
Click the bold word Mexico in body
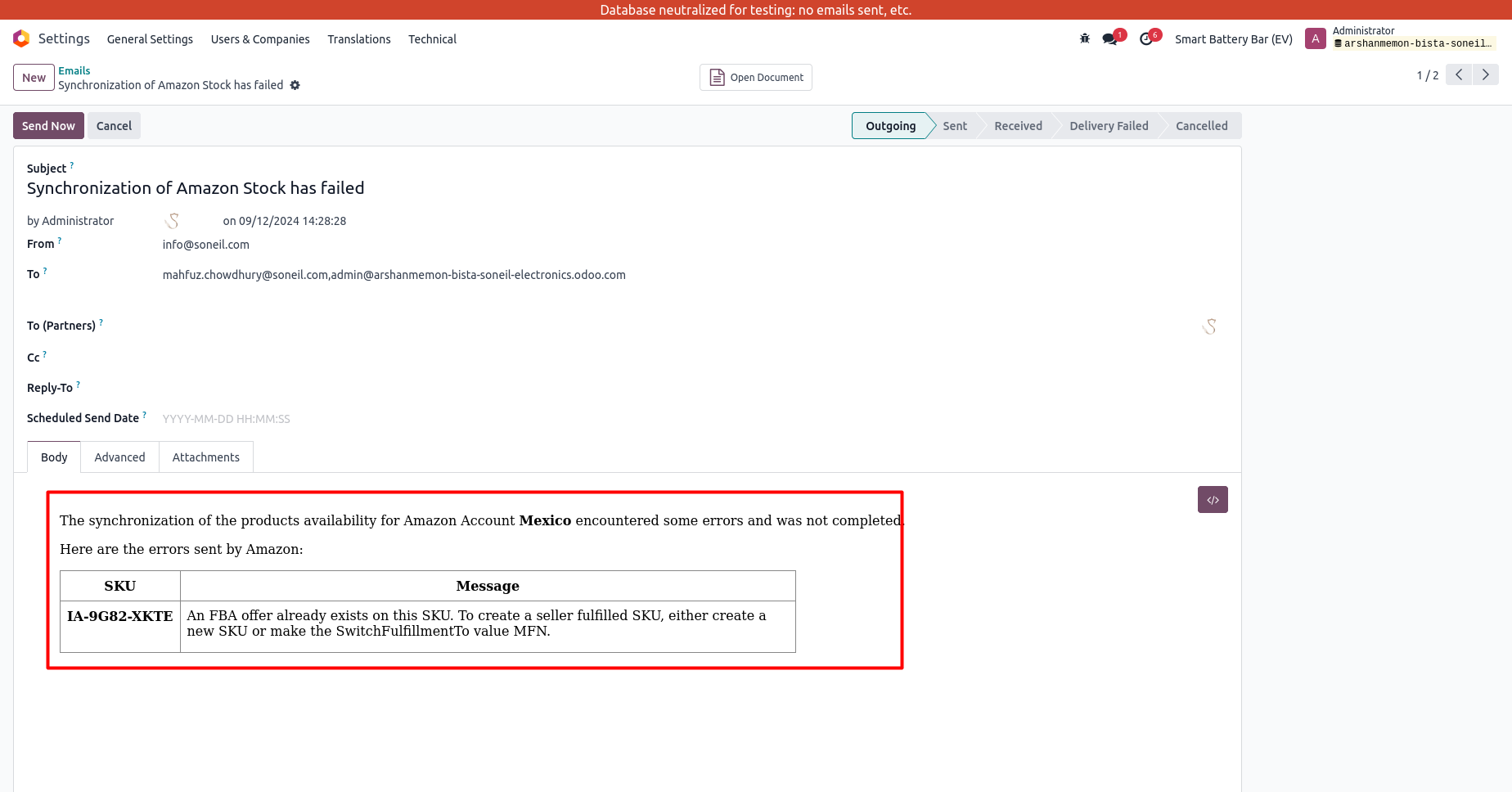[x=545, y=520]
